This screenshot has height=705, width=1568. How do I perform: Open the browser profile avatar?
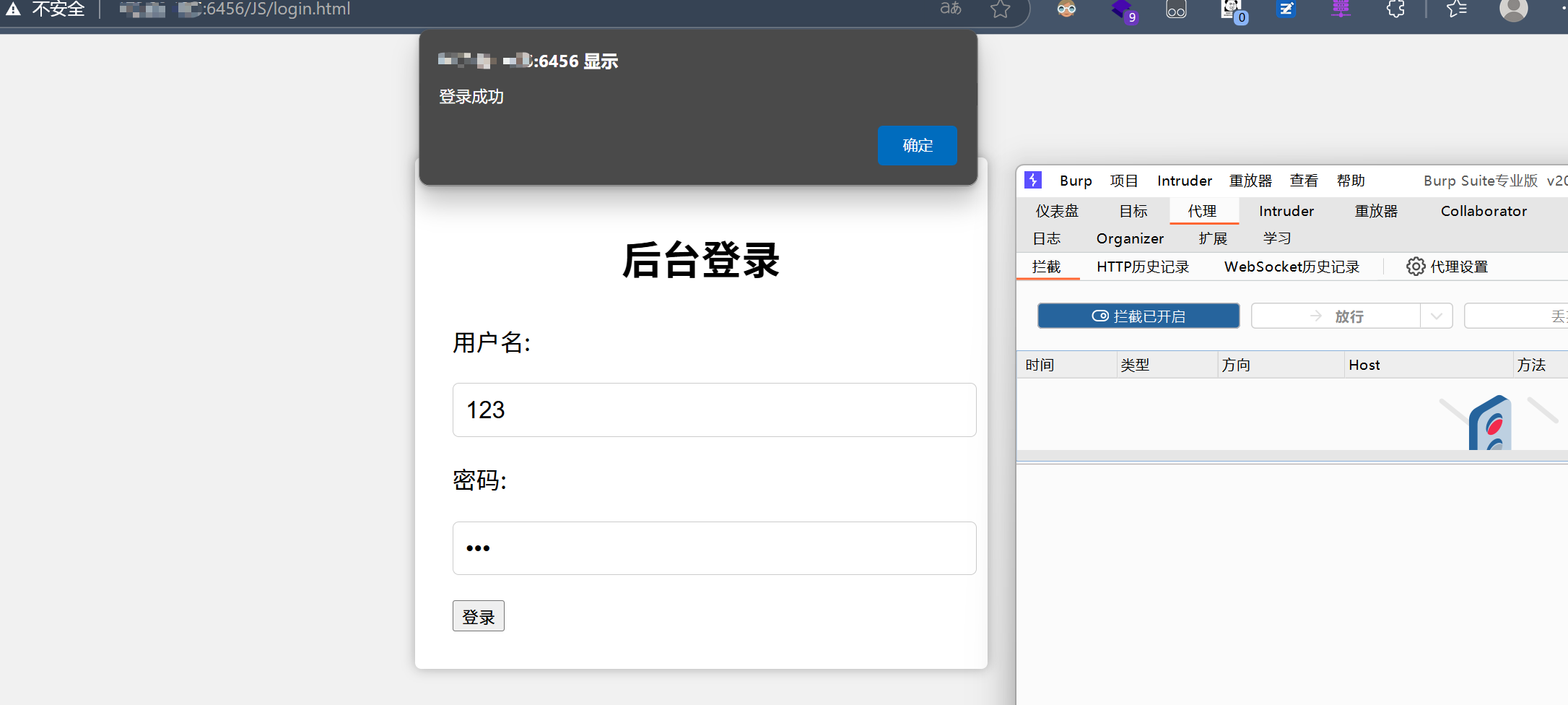tap(1513, 9)
